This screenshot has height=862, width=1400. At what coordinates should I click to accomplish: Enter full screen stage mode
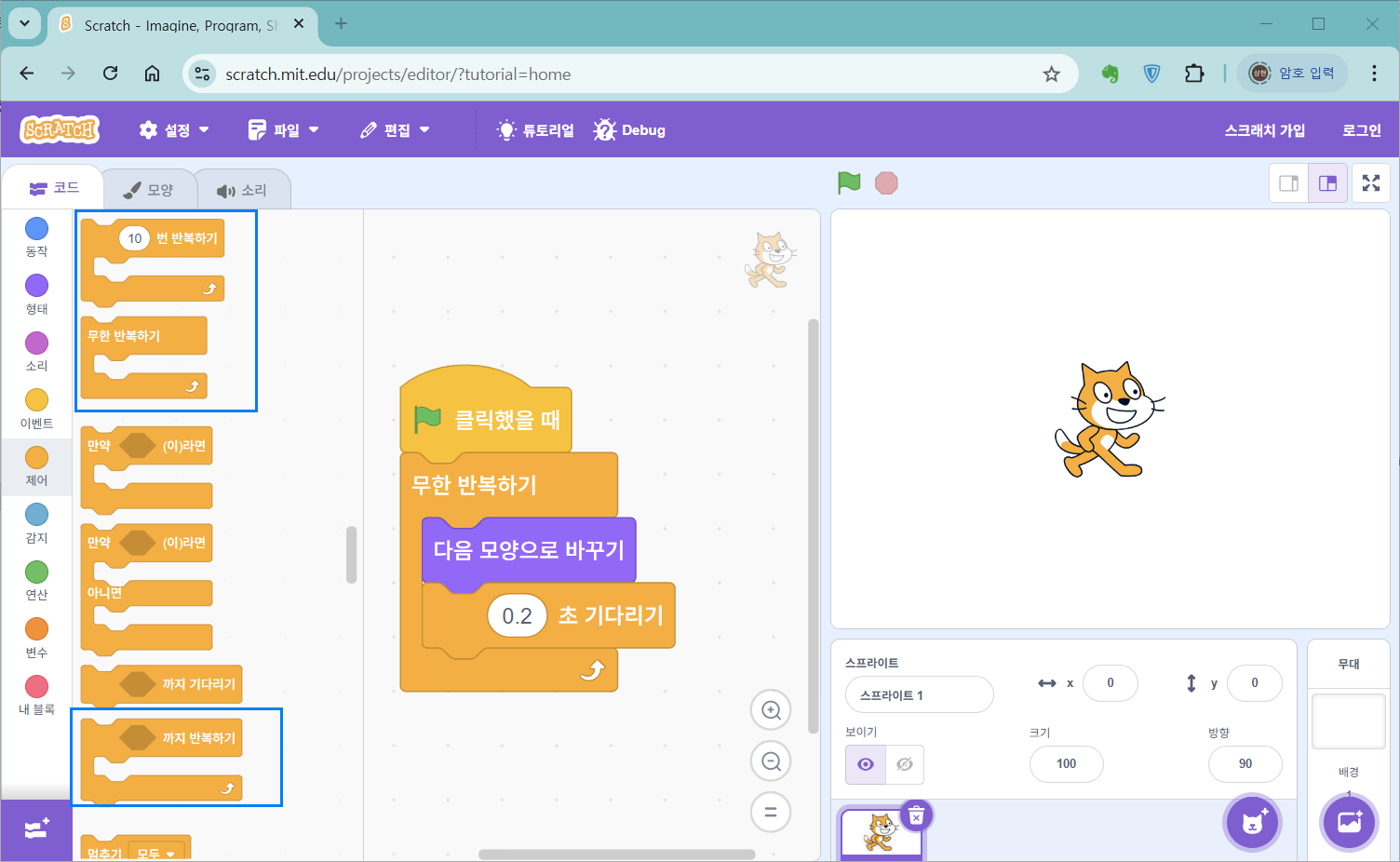(1371, 183)
